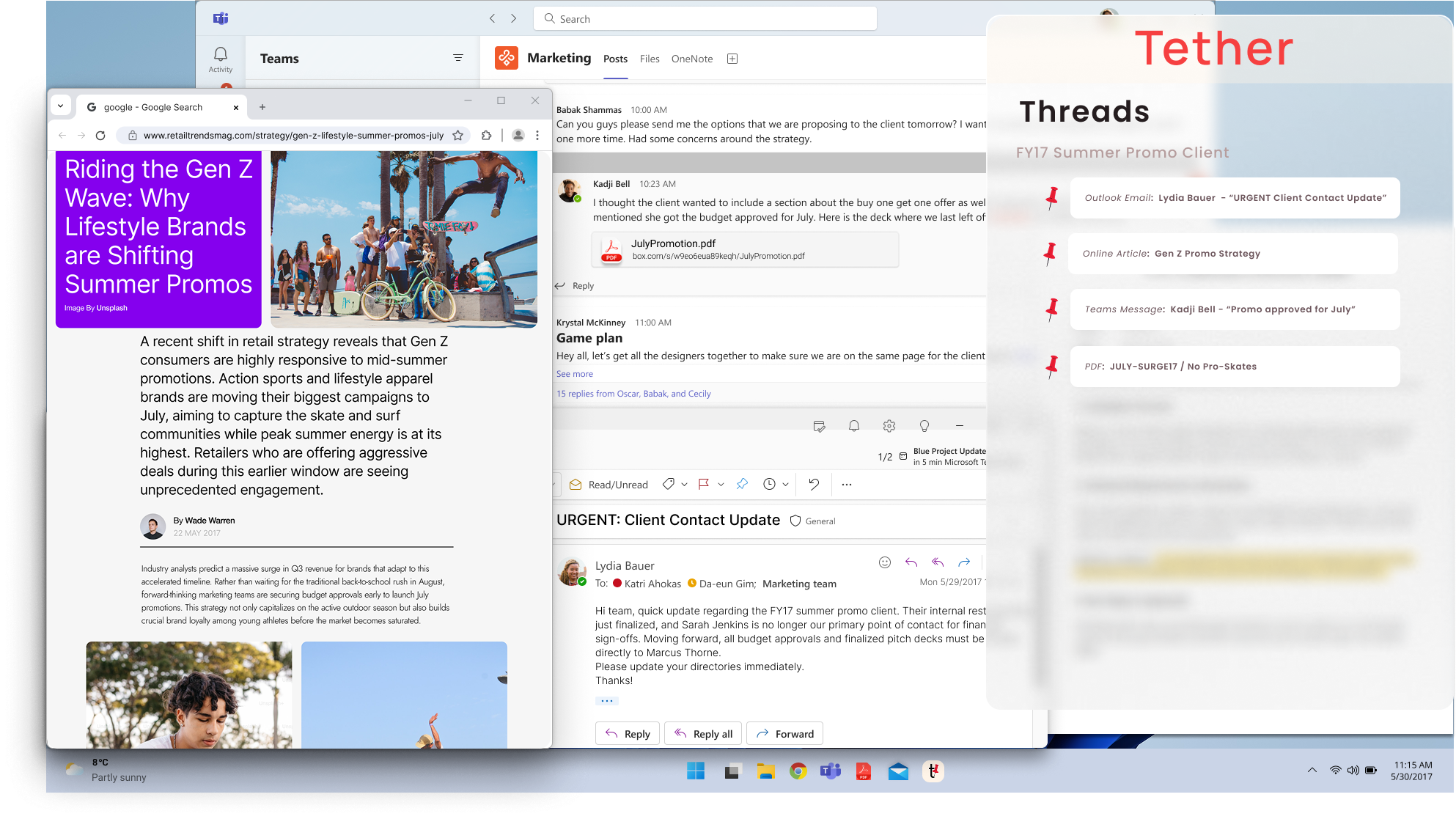Click the Outlook lightbulb tips icon
Screen dimensions: 1456x819
point(924,426)
